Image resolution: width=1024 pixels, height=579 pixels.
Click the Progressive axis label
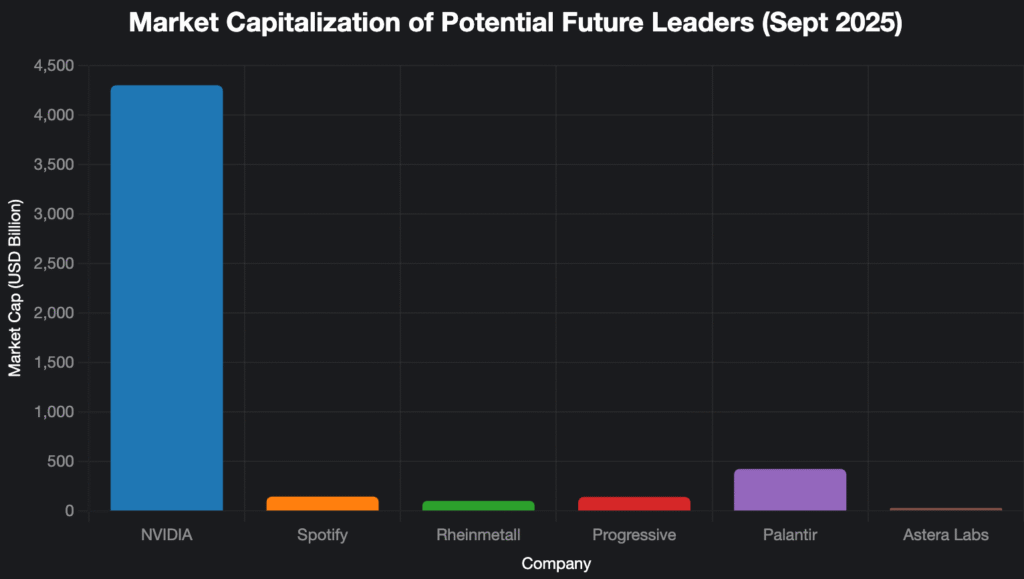[x=634, y=535]
